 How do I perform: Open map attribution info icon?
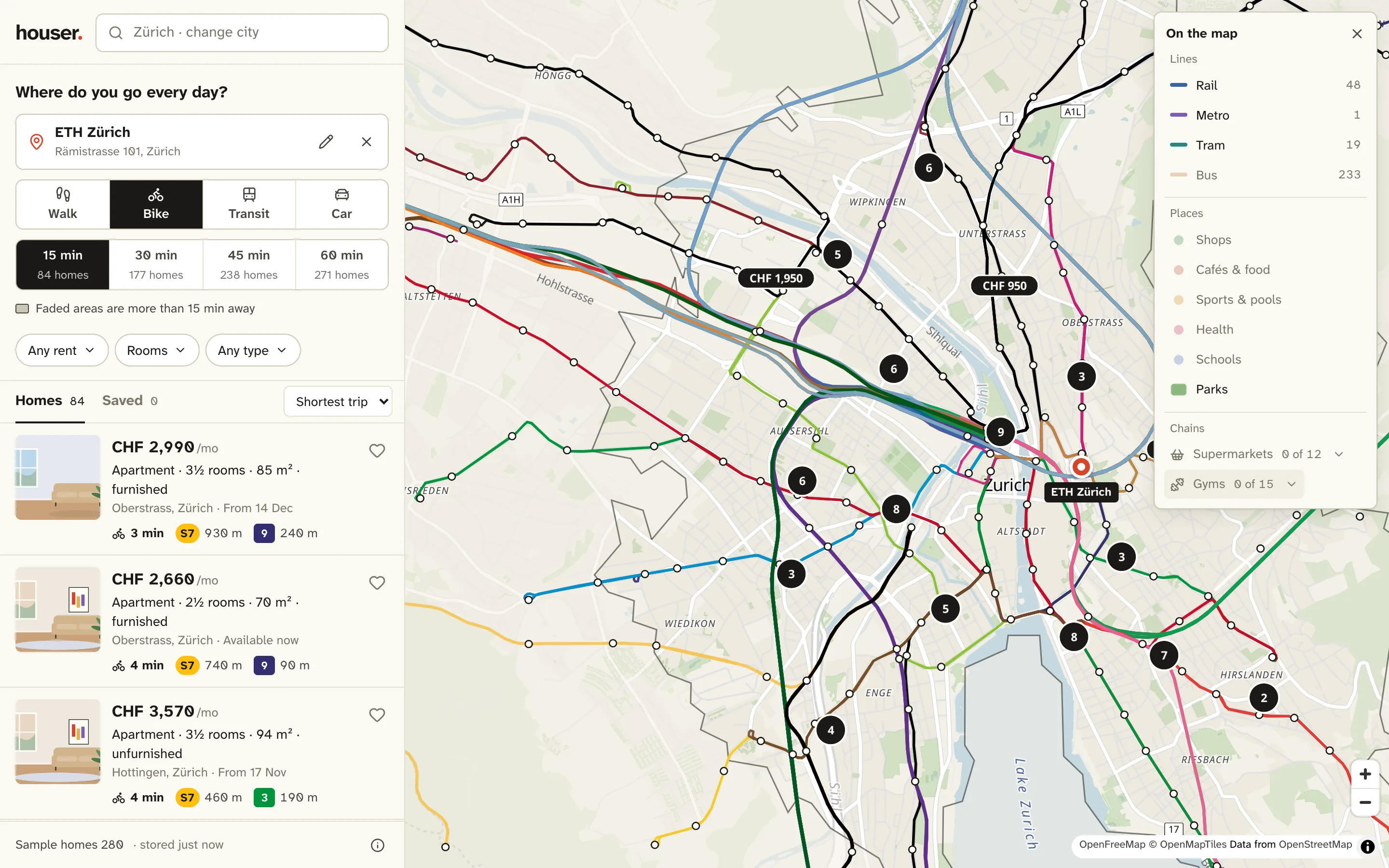[x=1368, y=846]
